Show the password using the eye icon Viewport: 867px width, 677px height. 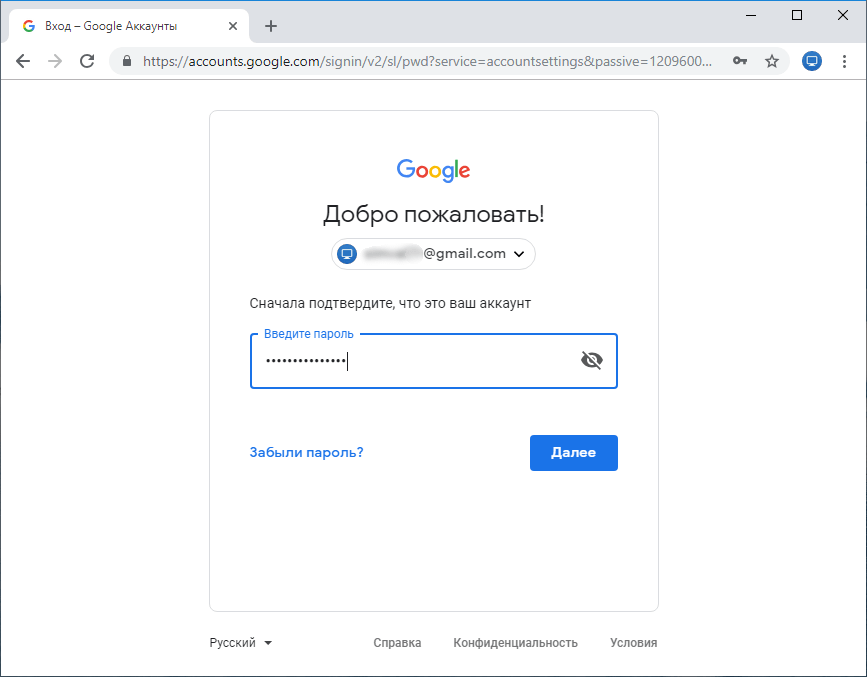592,360
